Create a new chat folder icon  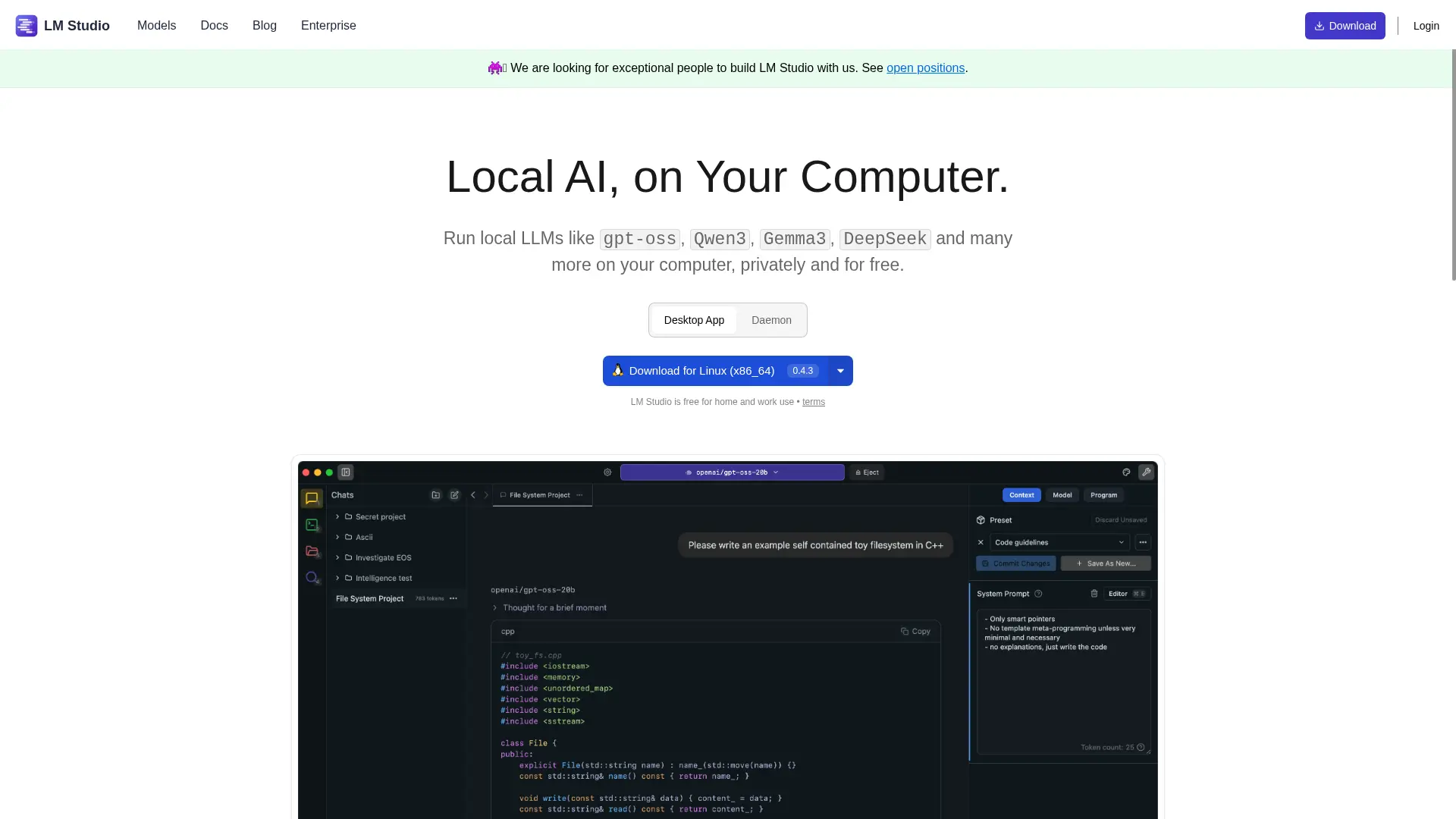(x=435, y=495)
